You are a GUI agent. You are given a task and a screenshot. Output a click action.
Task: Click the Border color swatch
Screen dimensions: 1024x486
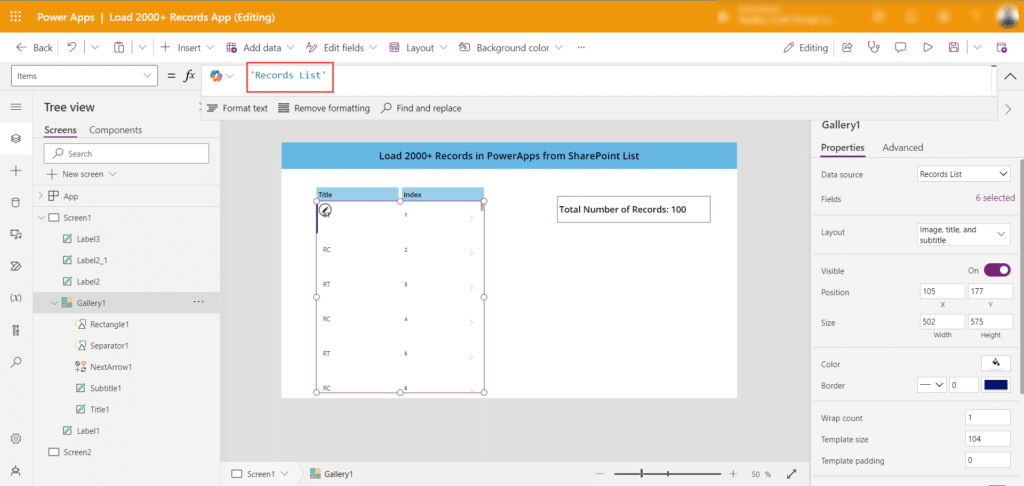(996, 385)
